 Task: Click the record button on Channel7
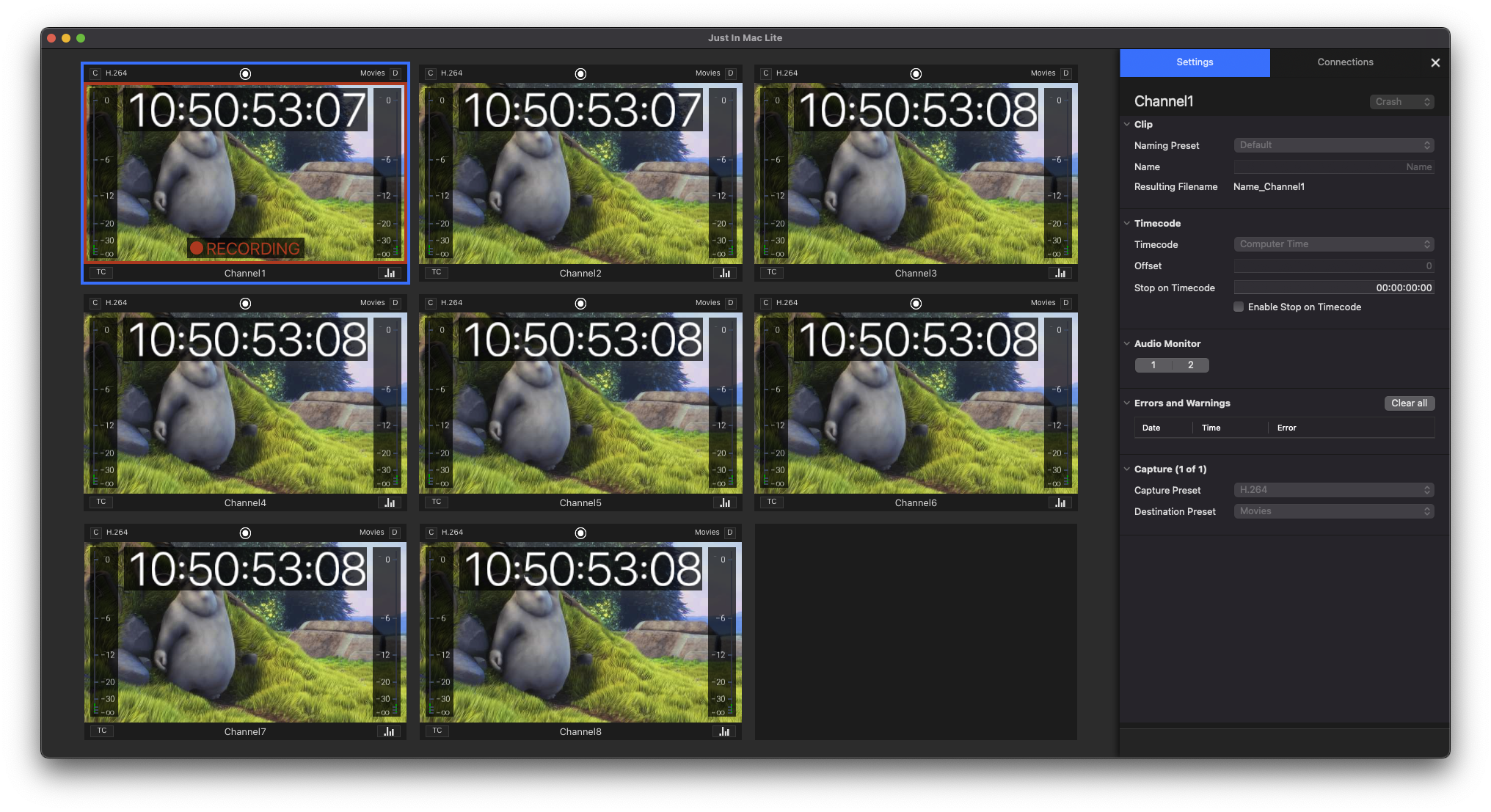pyautogui.click(x=245, y=533)
